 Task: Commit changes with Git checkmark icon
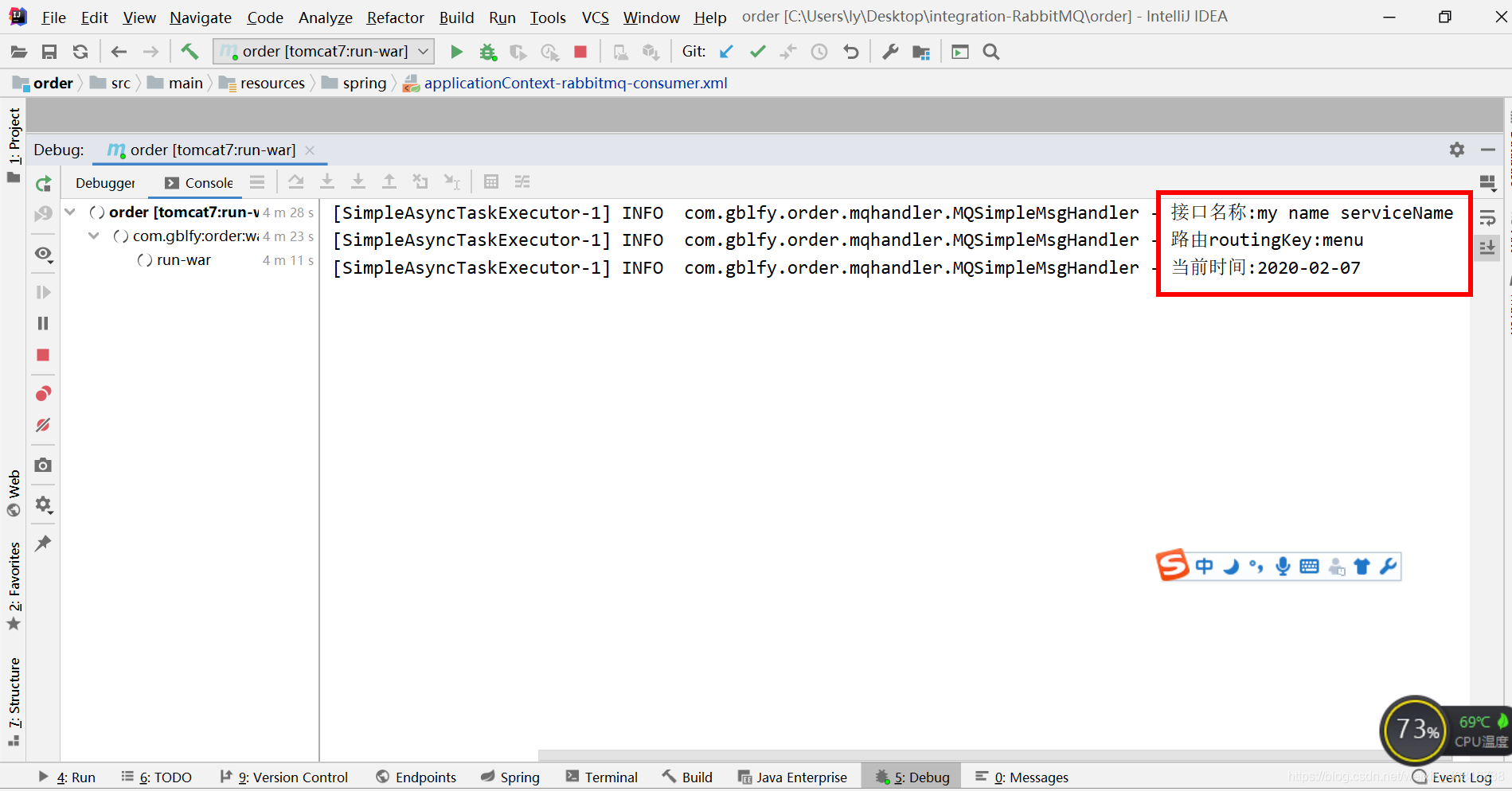tap(757, 52)
